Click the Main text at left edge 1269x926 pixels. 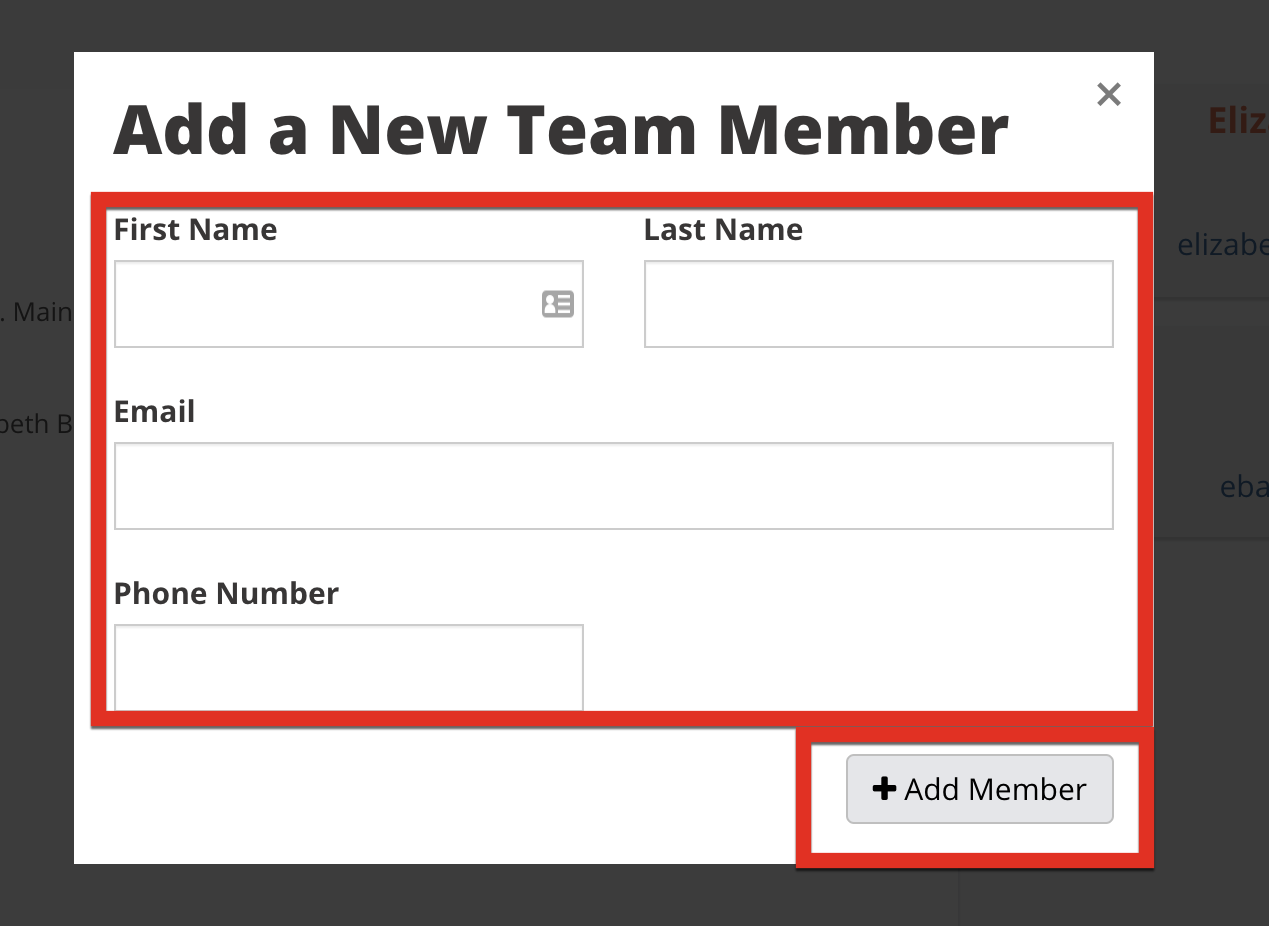coord(37,312)
